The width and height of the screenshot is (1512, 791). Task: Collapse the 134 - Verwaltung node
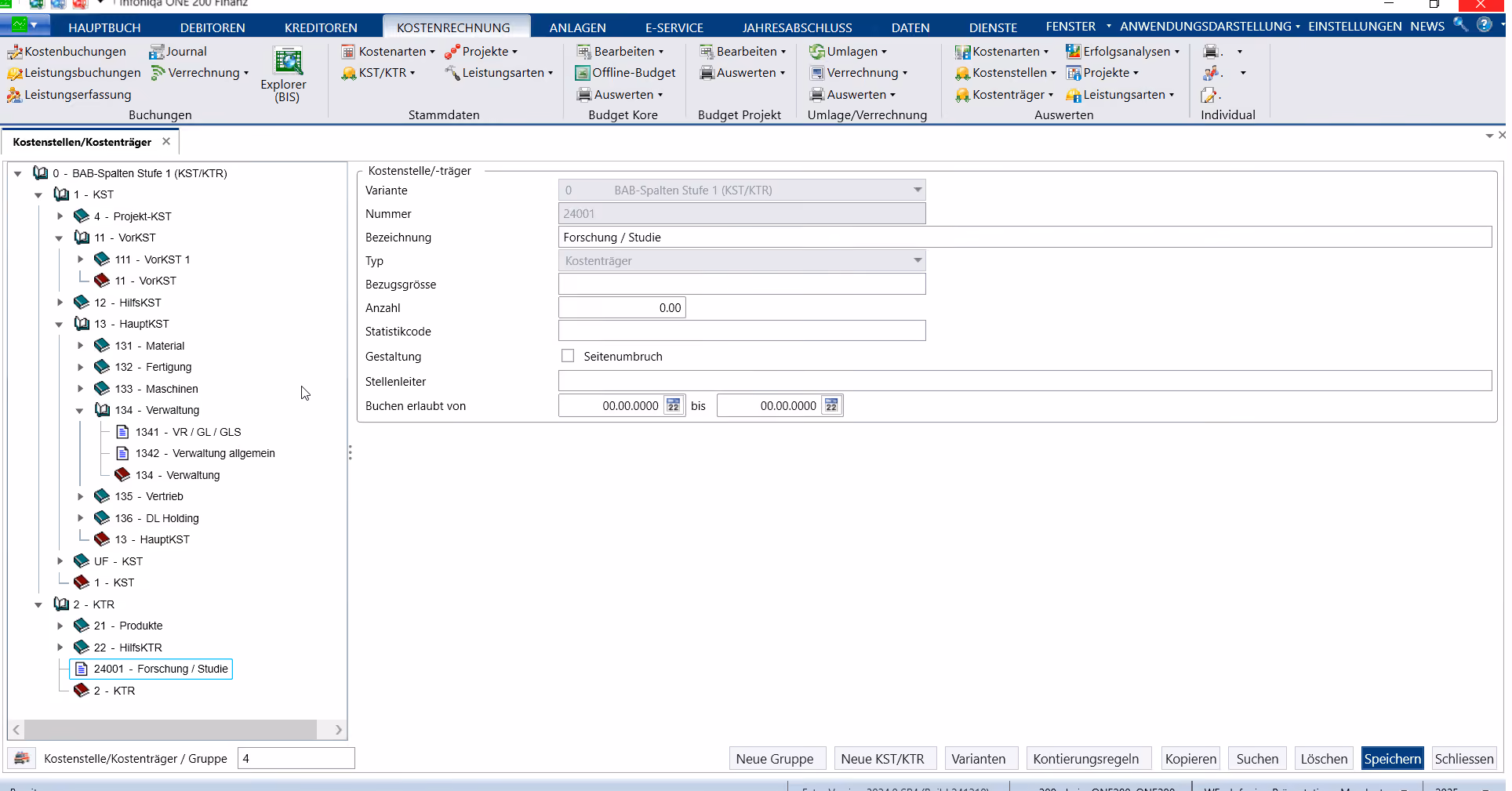tap(79, 410)
